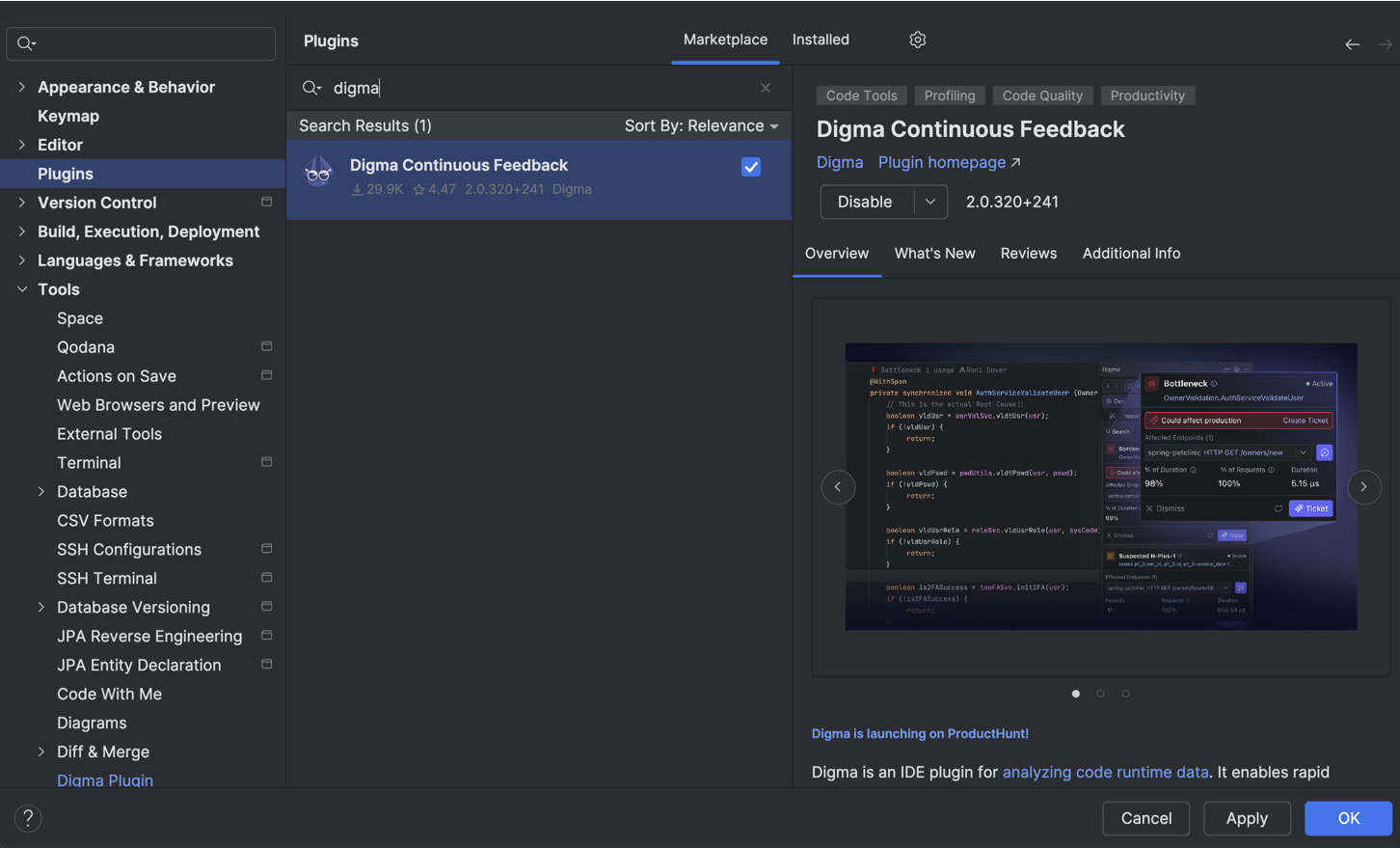Open the Reviews tab for Digma
Image resolution: width=1400 pixels, height=848 pixels.
(1028, 253)
